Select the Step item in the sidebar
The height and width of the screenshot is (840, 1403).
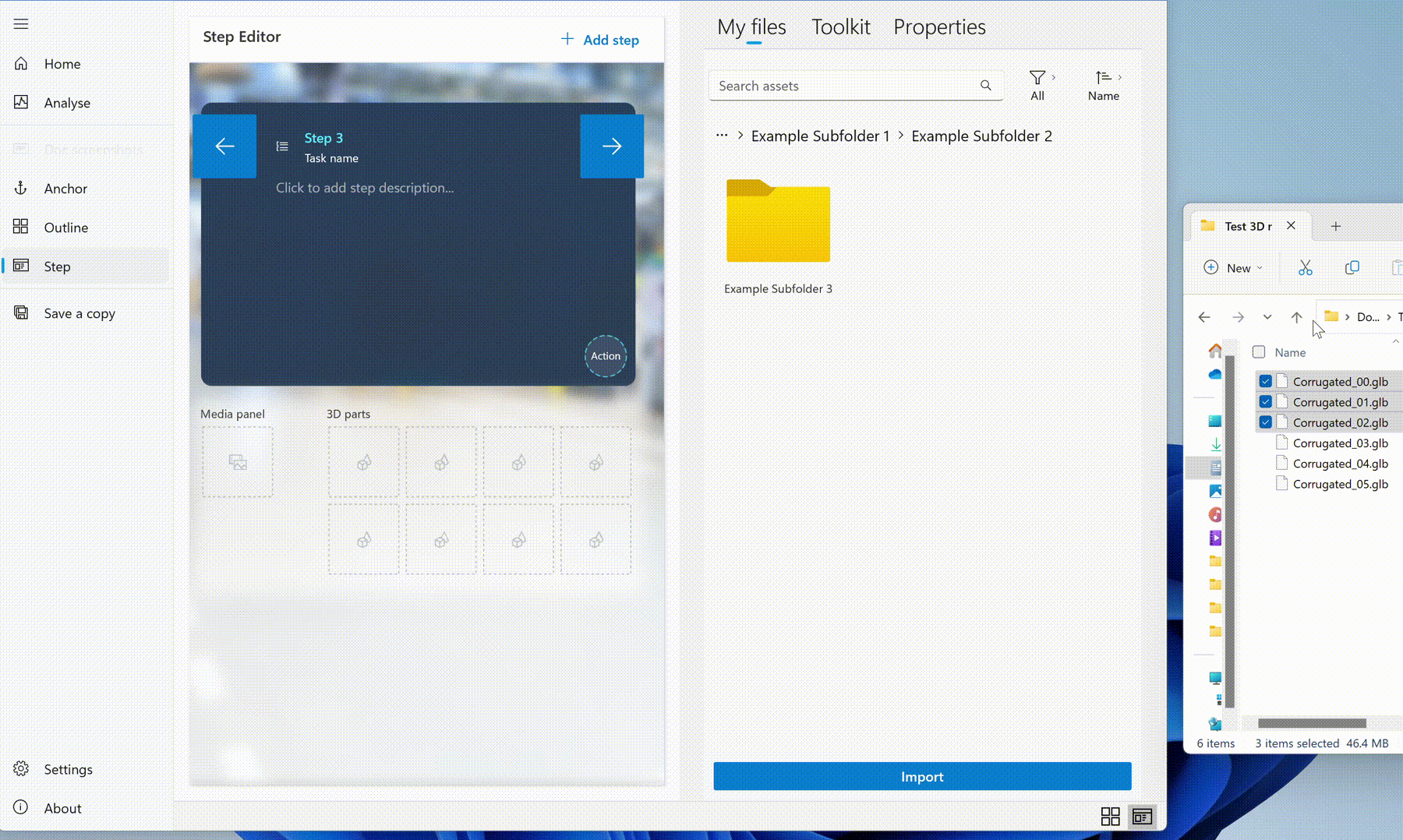click(x=84, y=266)
